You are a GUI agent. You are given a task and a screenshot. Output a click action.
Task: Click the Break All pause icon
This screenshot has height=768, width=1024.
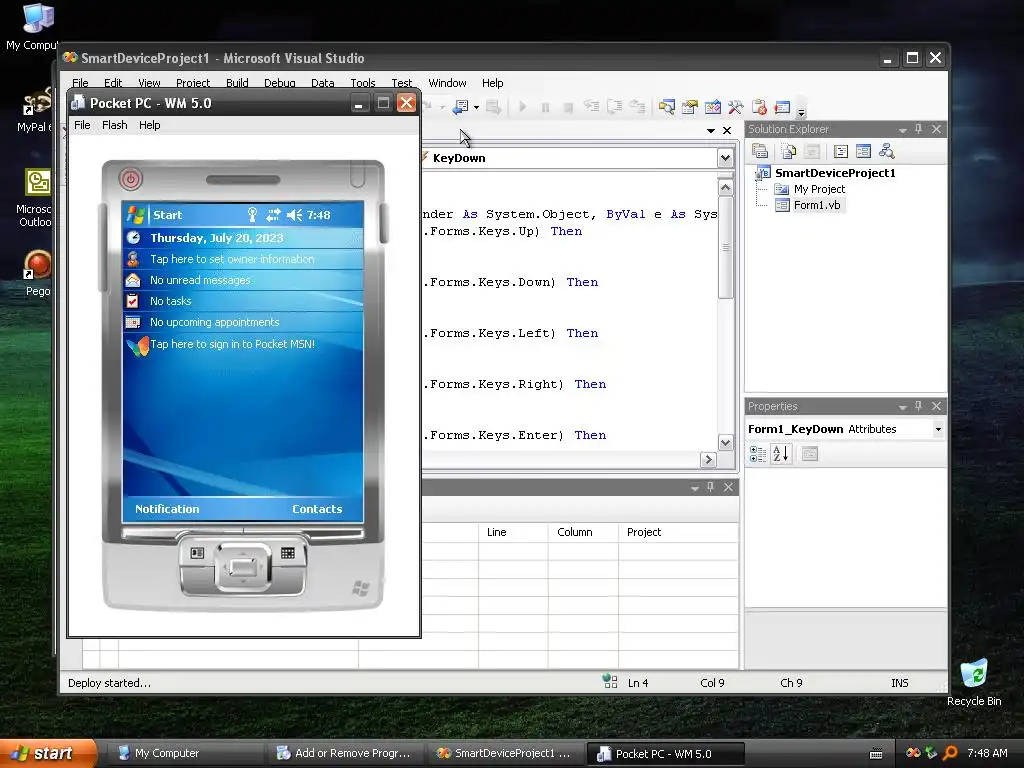[x=545, y=107]
